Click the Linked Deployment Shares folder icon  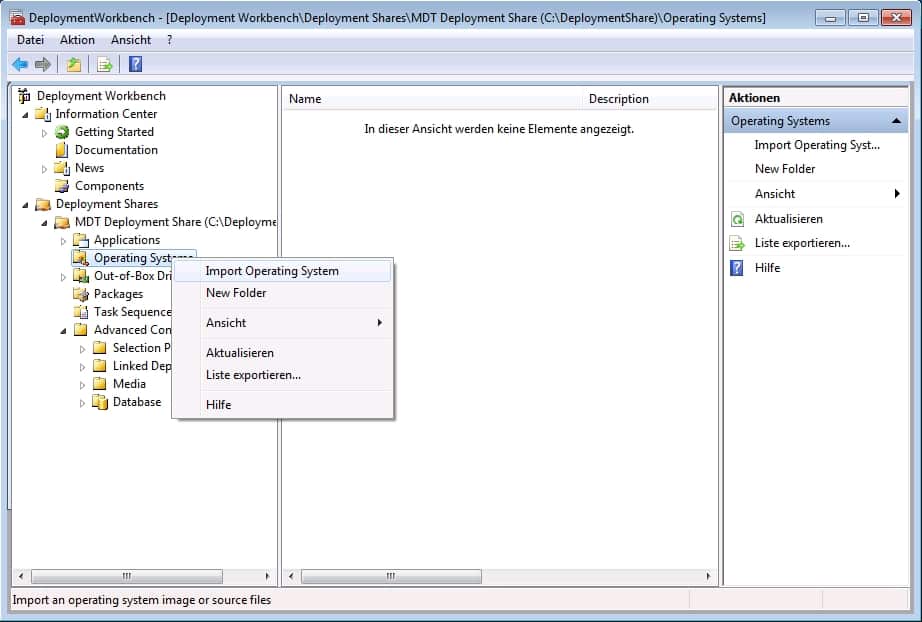(100, 366)
